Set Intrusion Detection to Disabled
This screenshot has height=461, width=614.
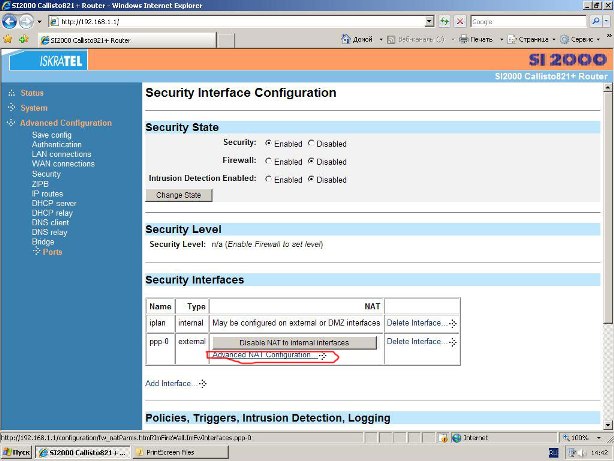pyautogui.click(x=311, y=179)
